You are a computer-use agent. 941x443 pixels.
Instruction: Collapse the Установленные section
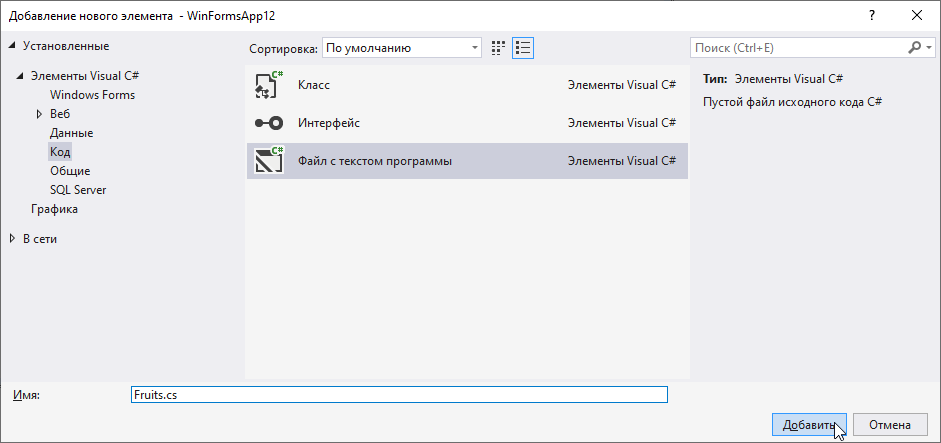[12, 46]
